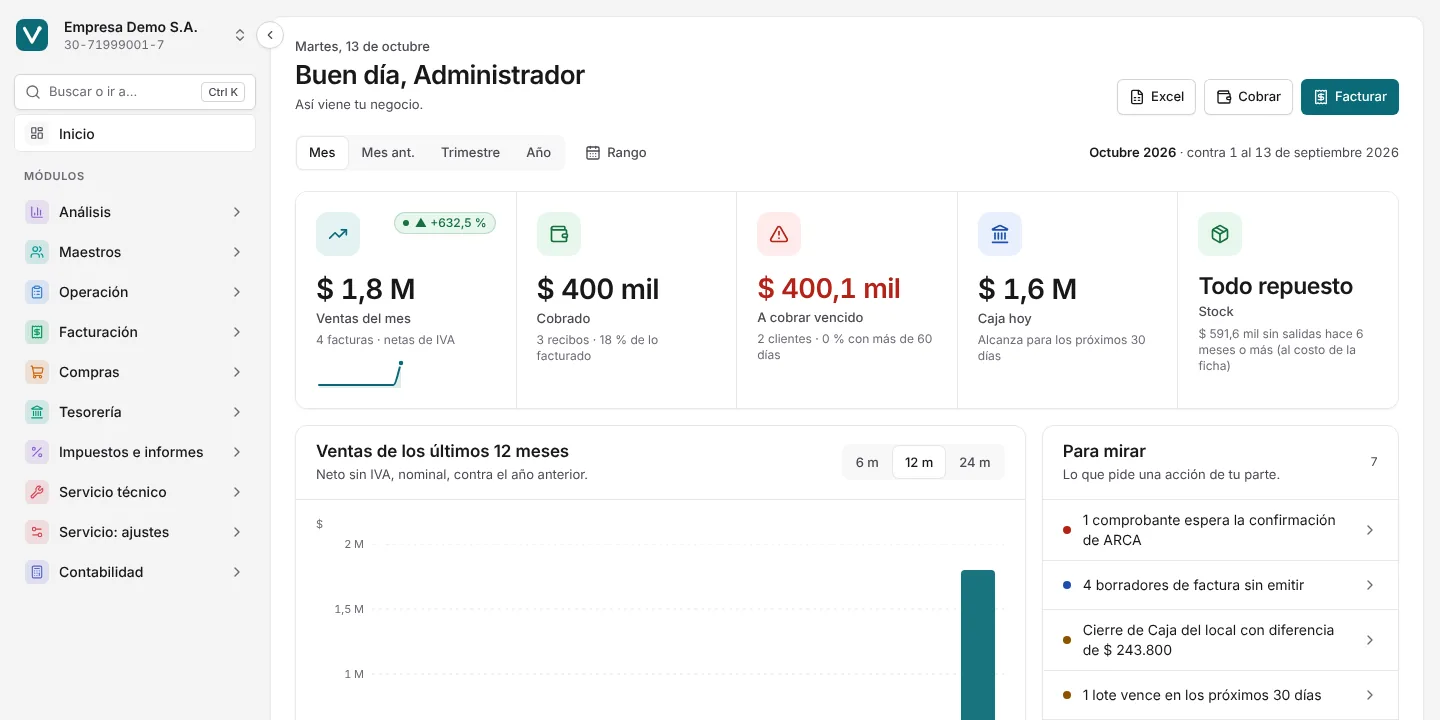The width and height of the screenshot is (1440, 720).
Task: Click the Ventas del mes trend icon
Action: tap(338, 234)
